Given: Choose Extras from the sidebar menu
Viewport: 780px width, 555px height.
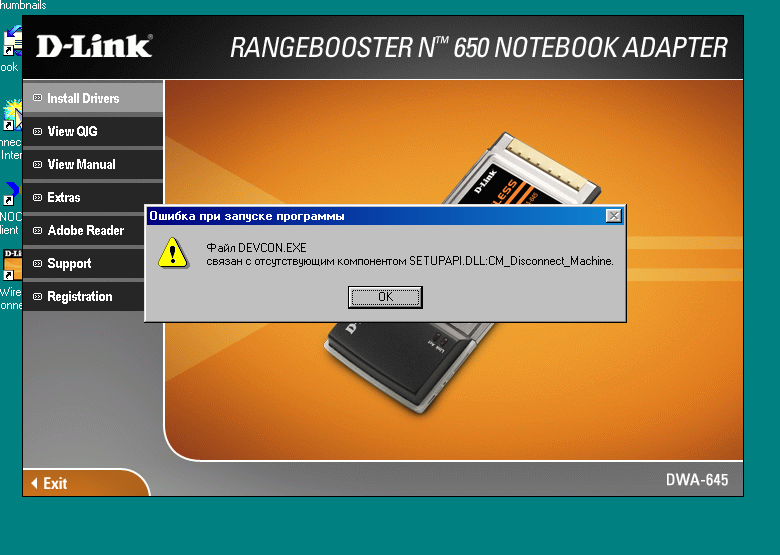Looking at the screenshot, I should click(x=93, y=197).
